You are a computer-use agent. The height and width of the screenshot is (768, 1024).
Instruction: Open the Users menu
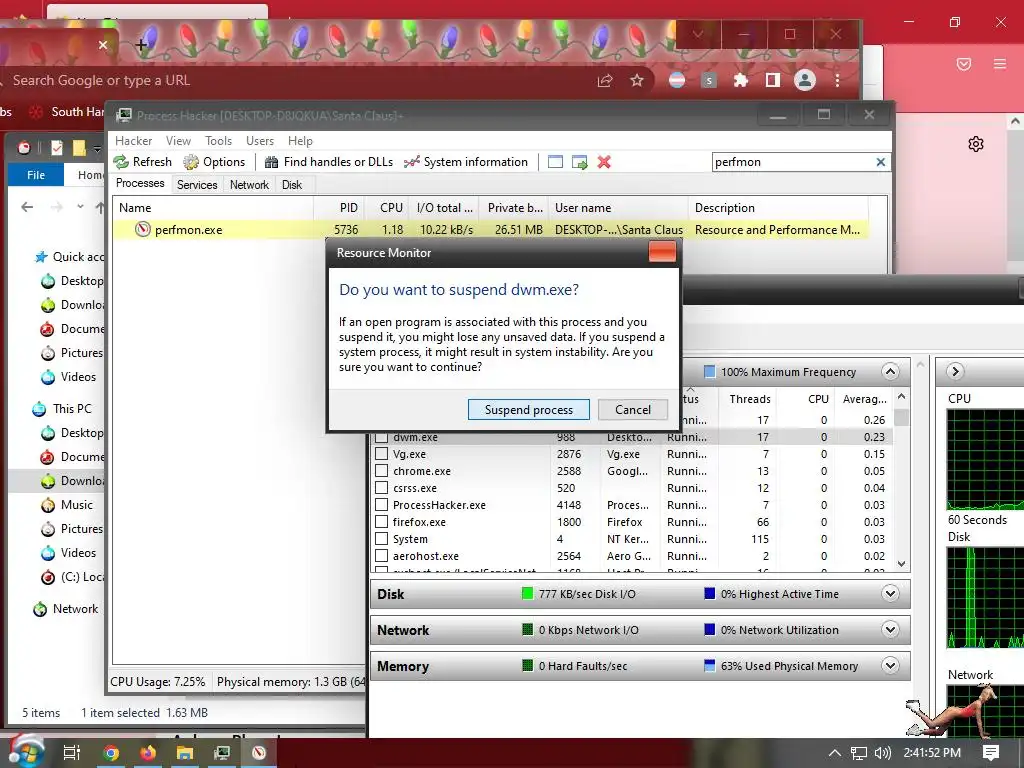pos(259,141)
